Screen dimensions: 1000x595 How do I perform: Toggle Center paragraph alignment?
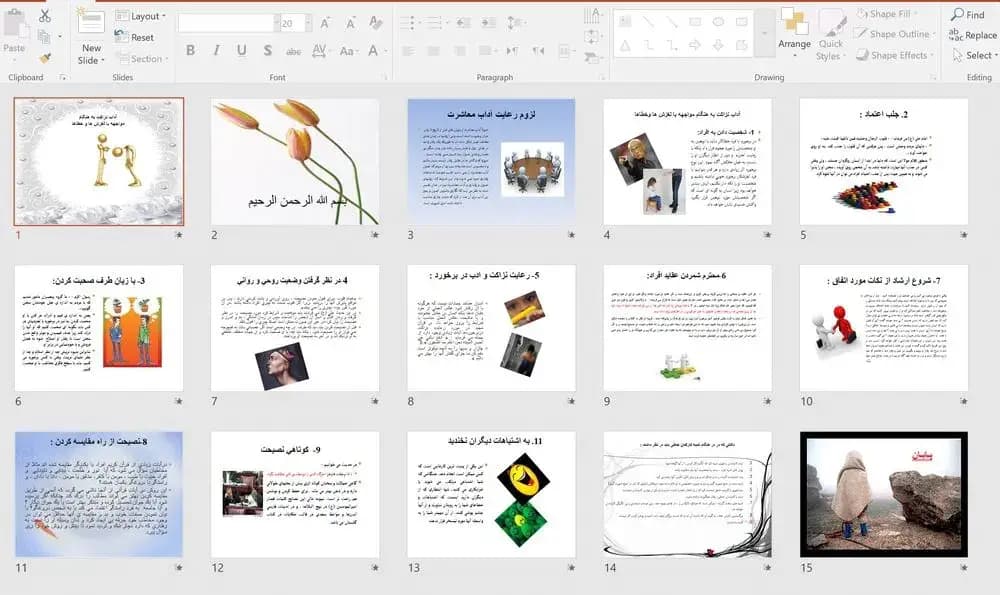[434, 51]
